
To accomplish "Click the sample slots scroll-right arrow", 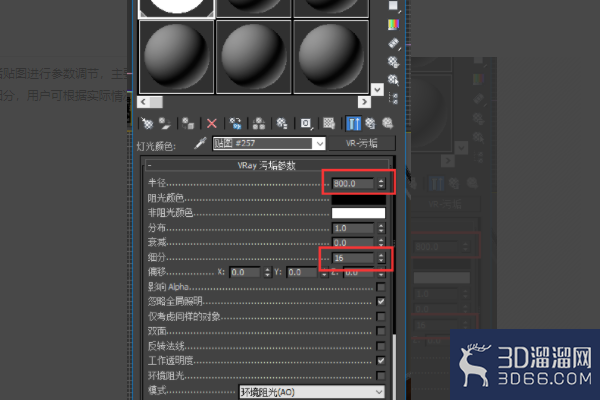I will [x=364, y=102].
